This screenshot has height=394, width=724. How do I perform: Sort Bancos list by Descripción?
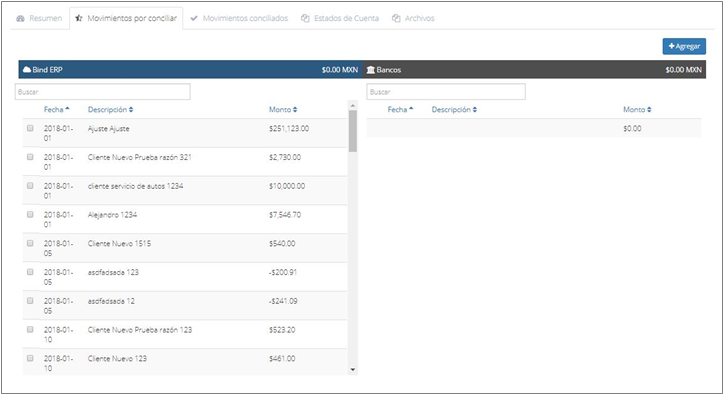coord(454,109)
